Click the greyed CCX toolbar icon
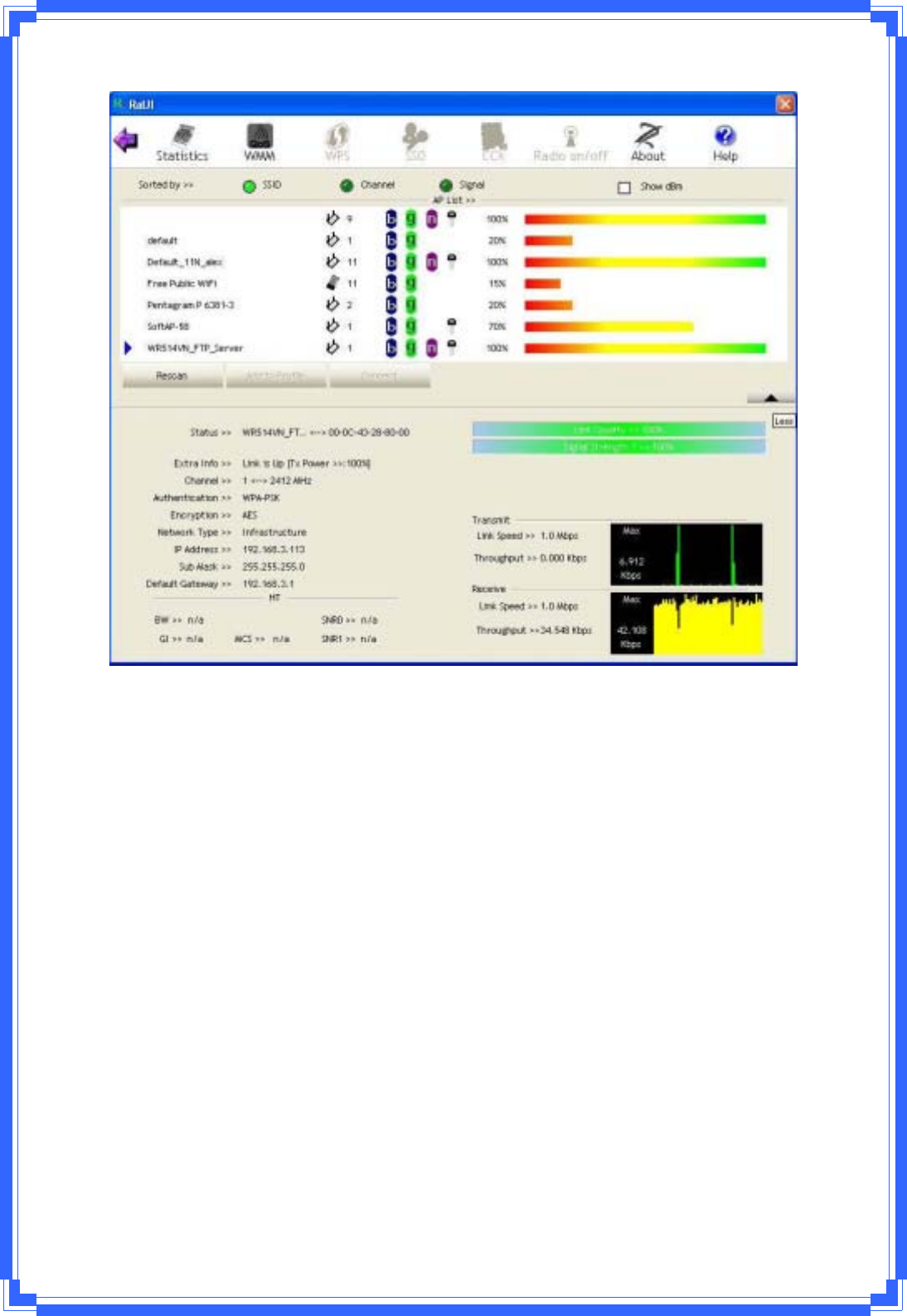907x1316 pixels. (x=493, y=143)
